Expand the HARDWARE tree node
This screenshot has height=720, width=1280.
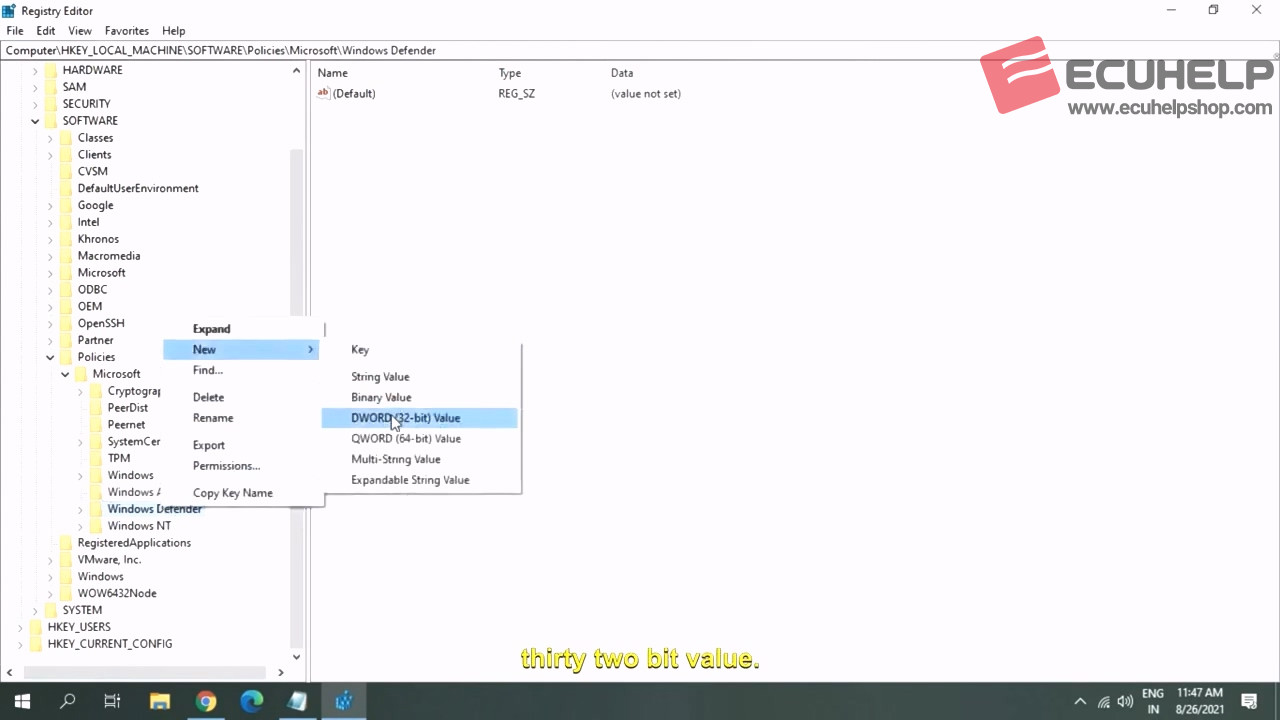coord(35,70)
